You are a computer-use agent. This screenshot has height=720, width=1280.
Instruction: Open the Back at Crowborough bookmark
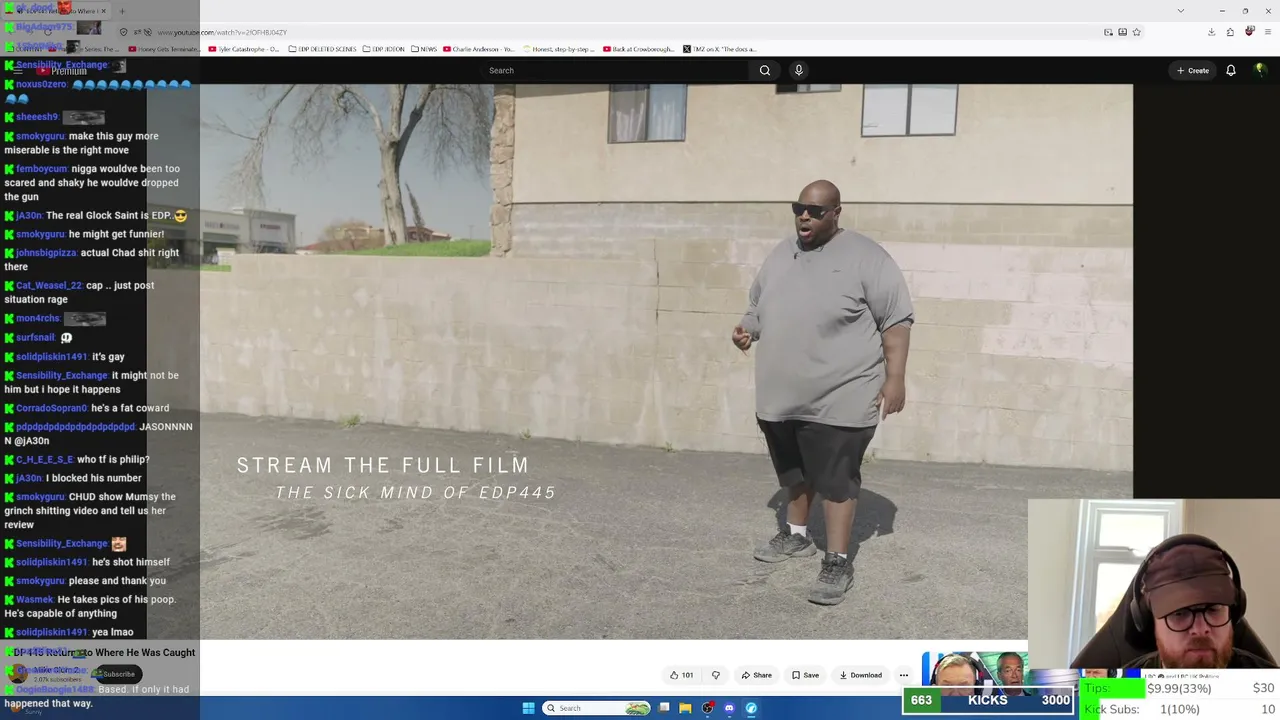638,49
